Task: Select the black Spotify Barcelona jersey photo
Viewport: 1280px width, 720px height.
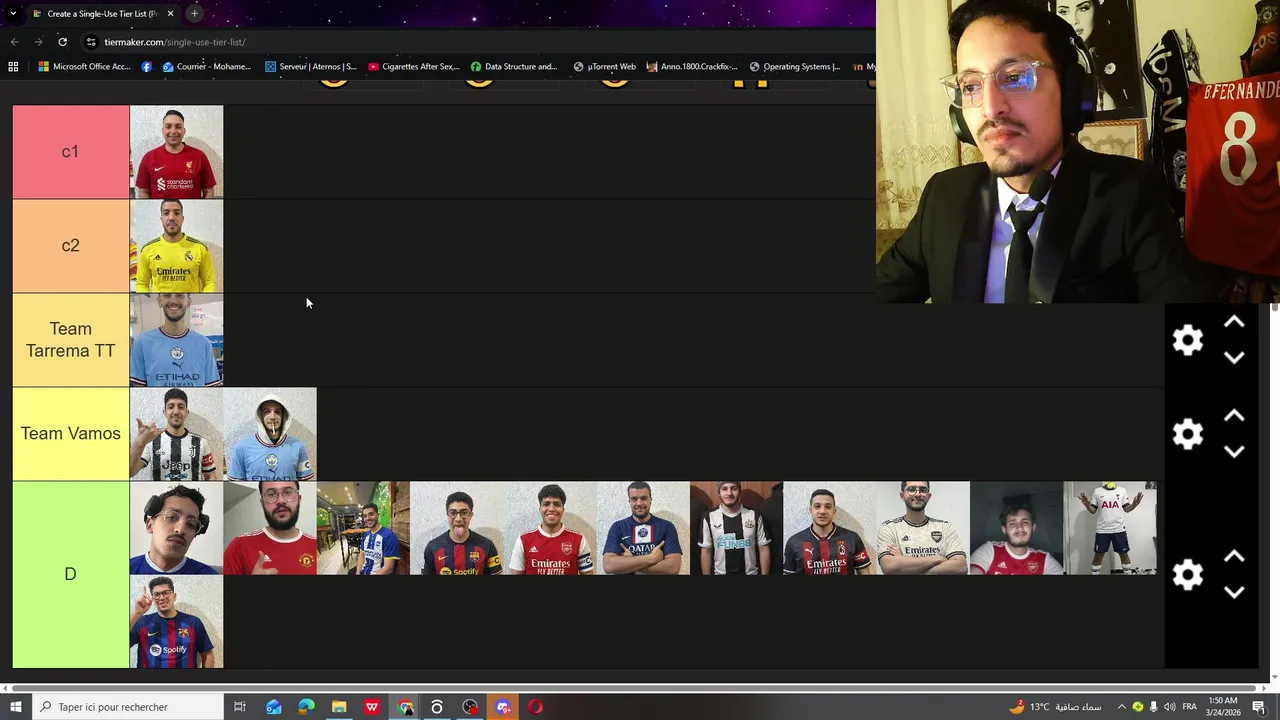Action: [x=457, y=528]
